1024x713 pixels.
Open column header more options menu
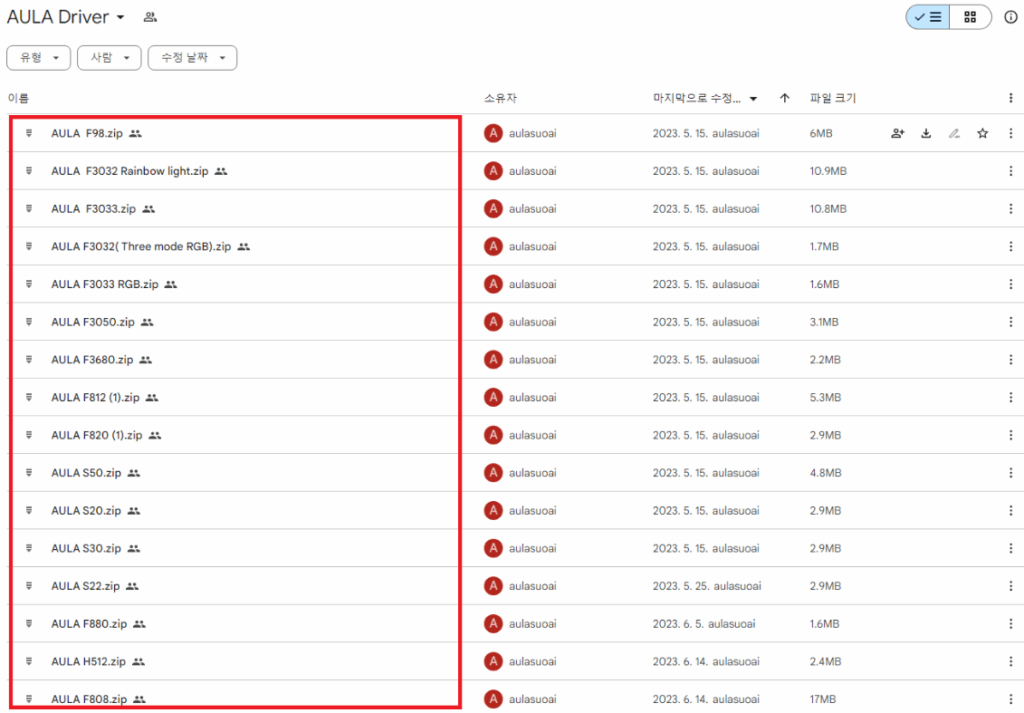1010,98
